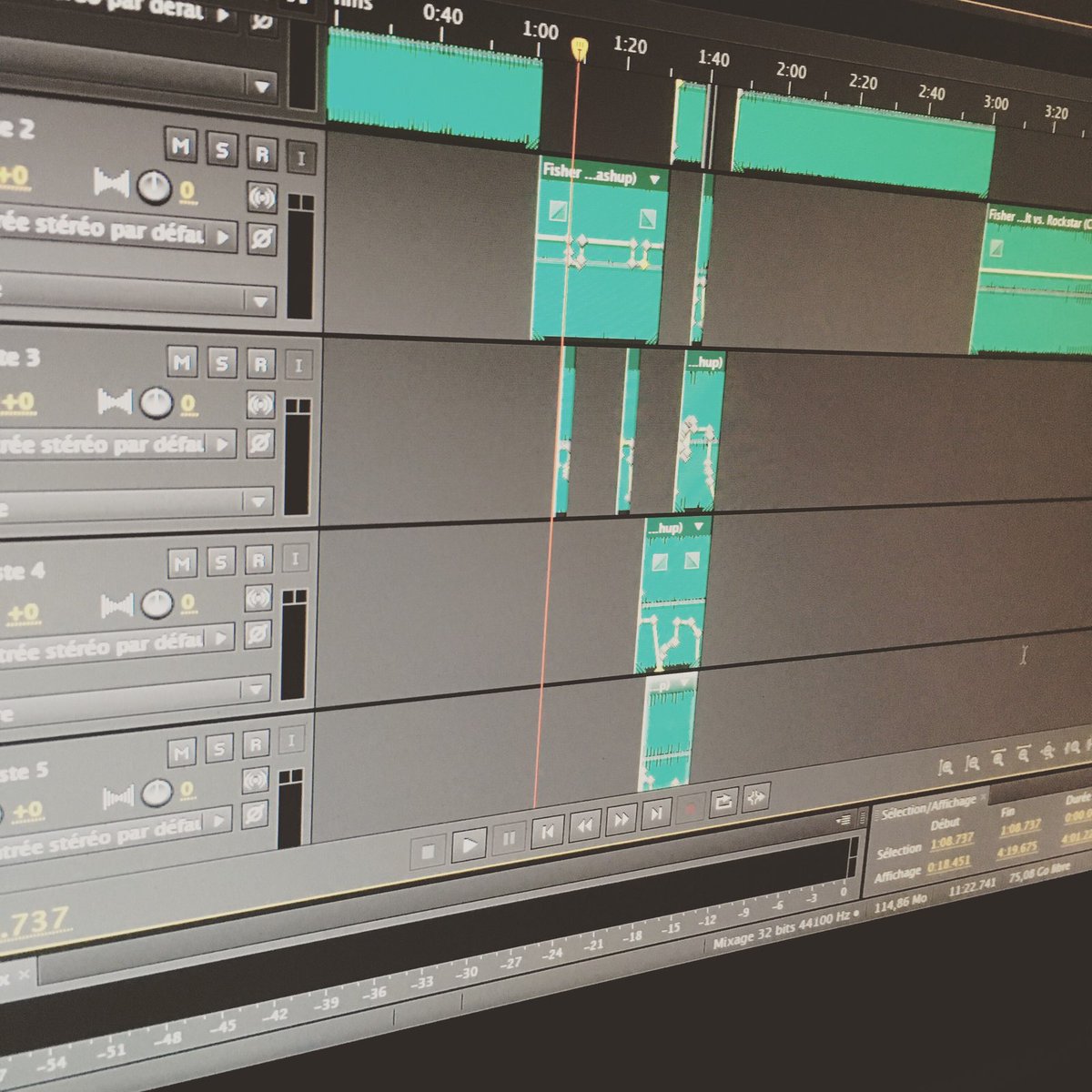Viewport: 1092px width, 1092px height.
Task: Open track 4 stereo input dropdown arrow
Action: coord(221,639)
